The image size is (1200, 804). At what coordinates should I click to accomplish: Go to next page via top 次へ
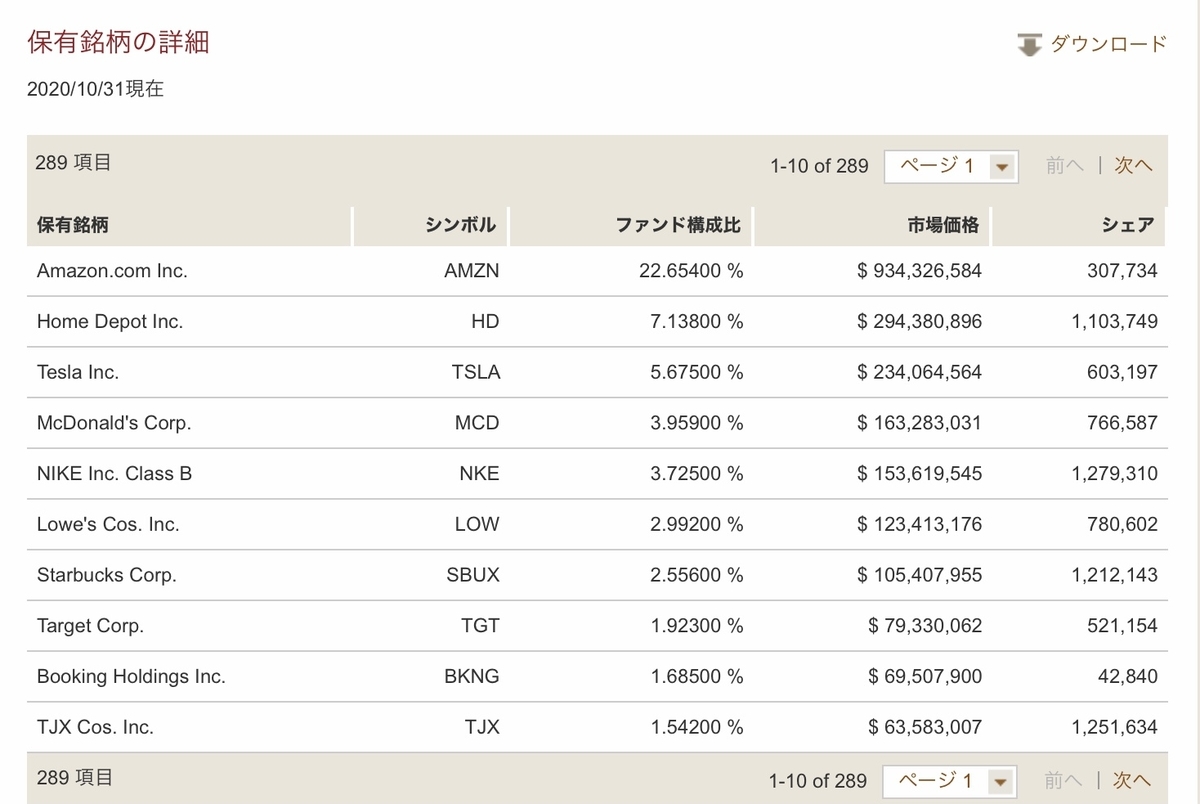tap(1133, 166)
